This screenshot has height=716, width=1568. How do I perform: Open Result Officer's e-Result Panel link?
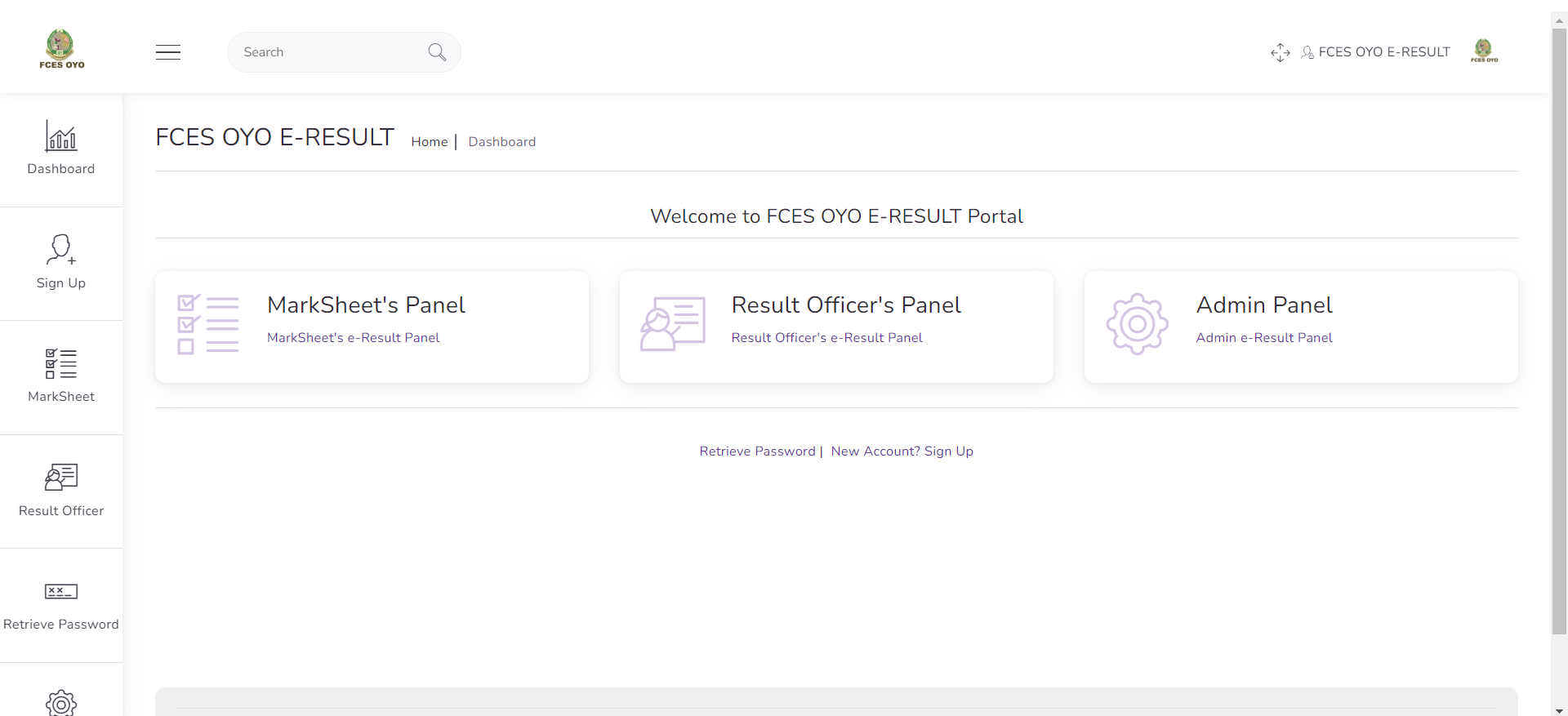pos(826,338)
